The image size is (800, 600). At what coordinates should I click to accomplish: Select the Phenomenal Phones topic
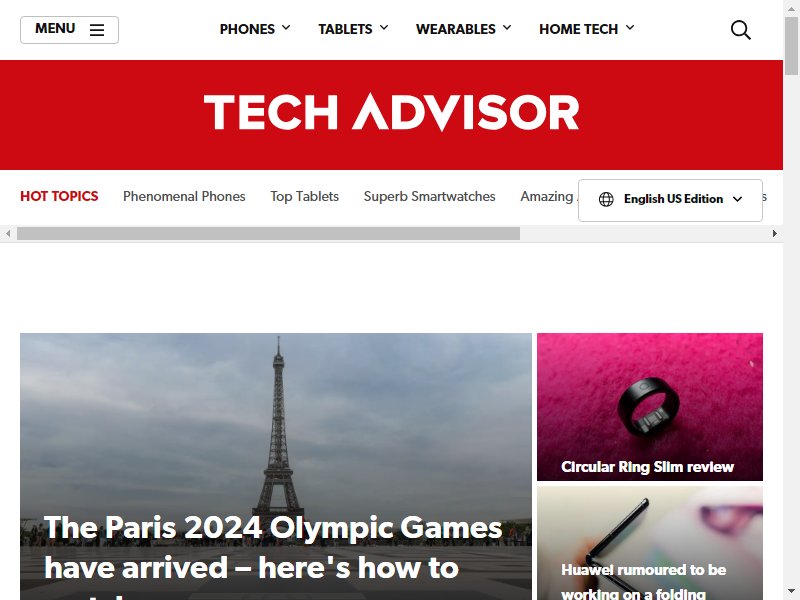184,196
